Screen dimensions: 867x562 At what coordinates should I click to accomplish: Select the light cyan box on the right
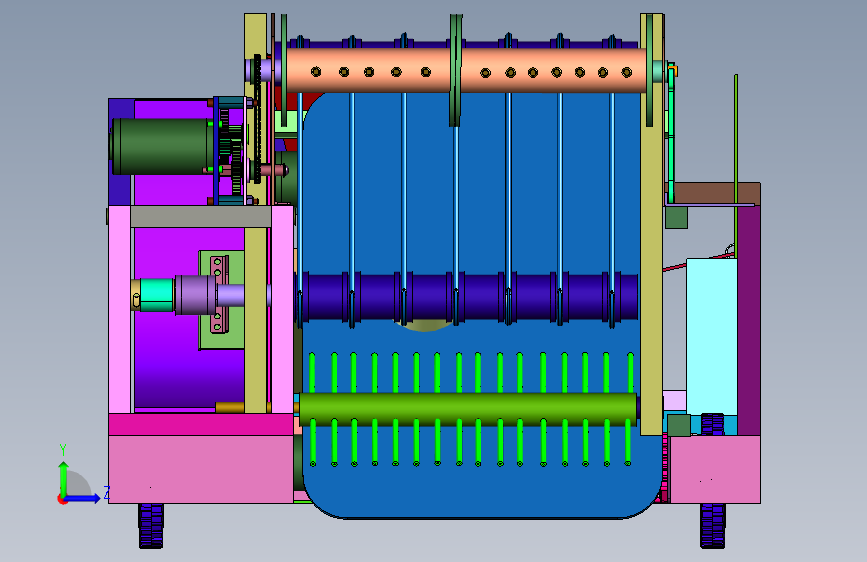(x=712, y=337)
